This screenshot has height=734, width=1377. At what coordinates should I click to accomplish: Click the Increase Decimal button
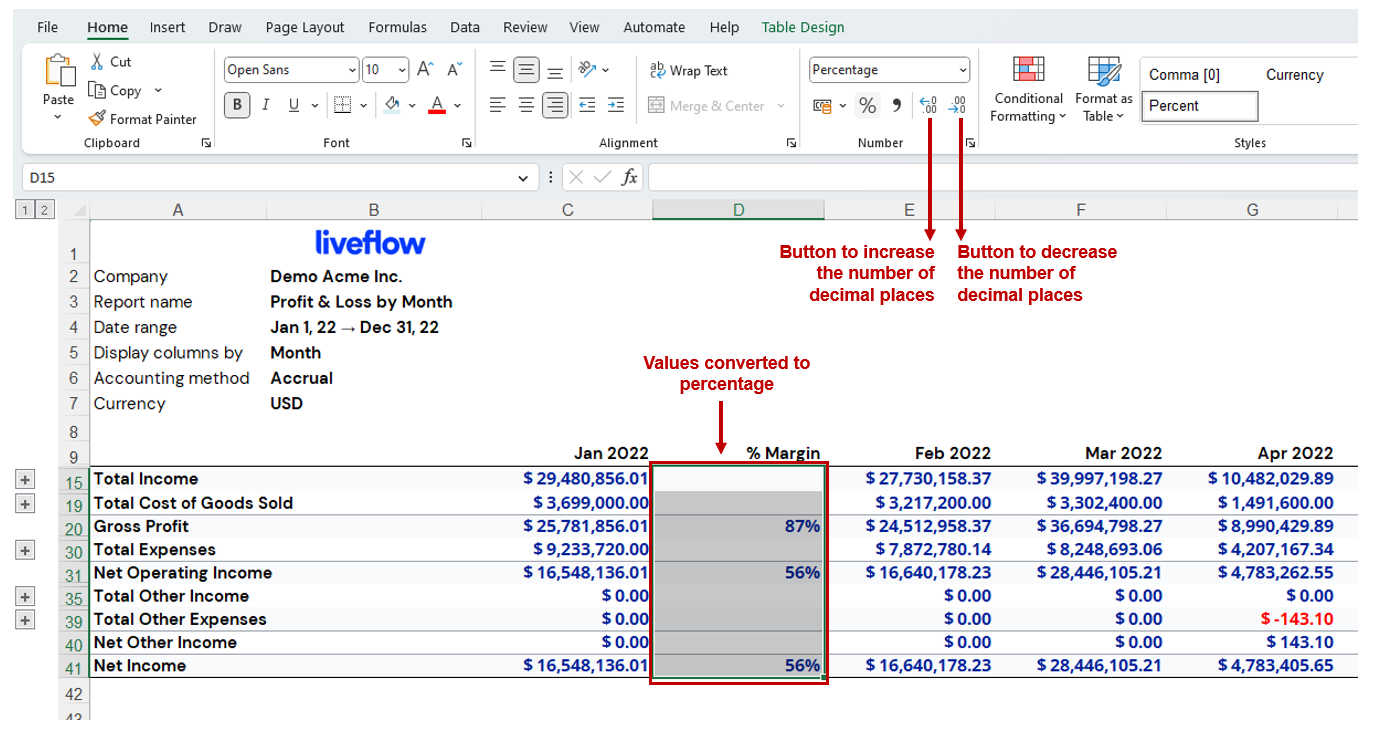click(926, 106)
